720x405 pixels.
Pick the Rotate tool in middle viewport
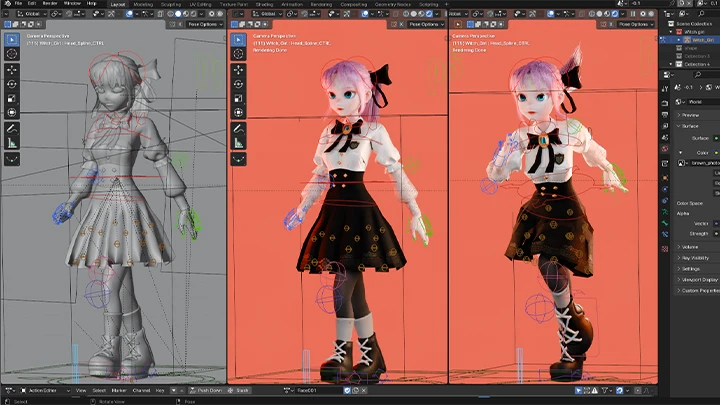coord(238,84)
